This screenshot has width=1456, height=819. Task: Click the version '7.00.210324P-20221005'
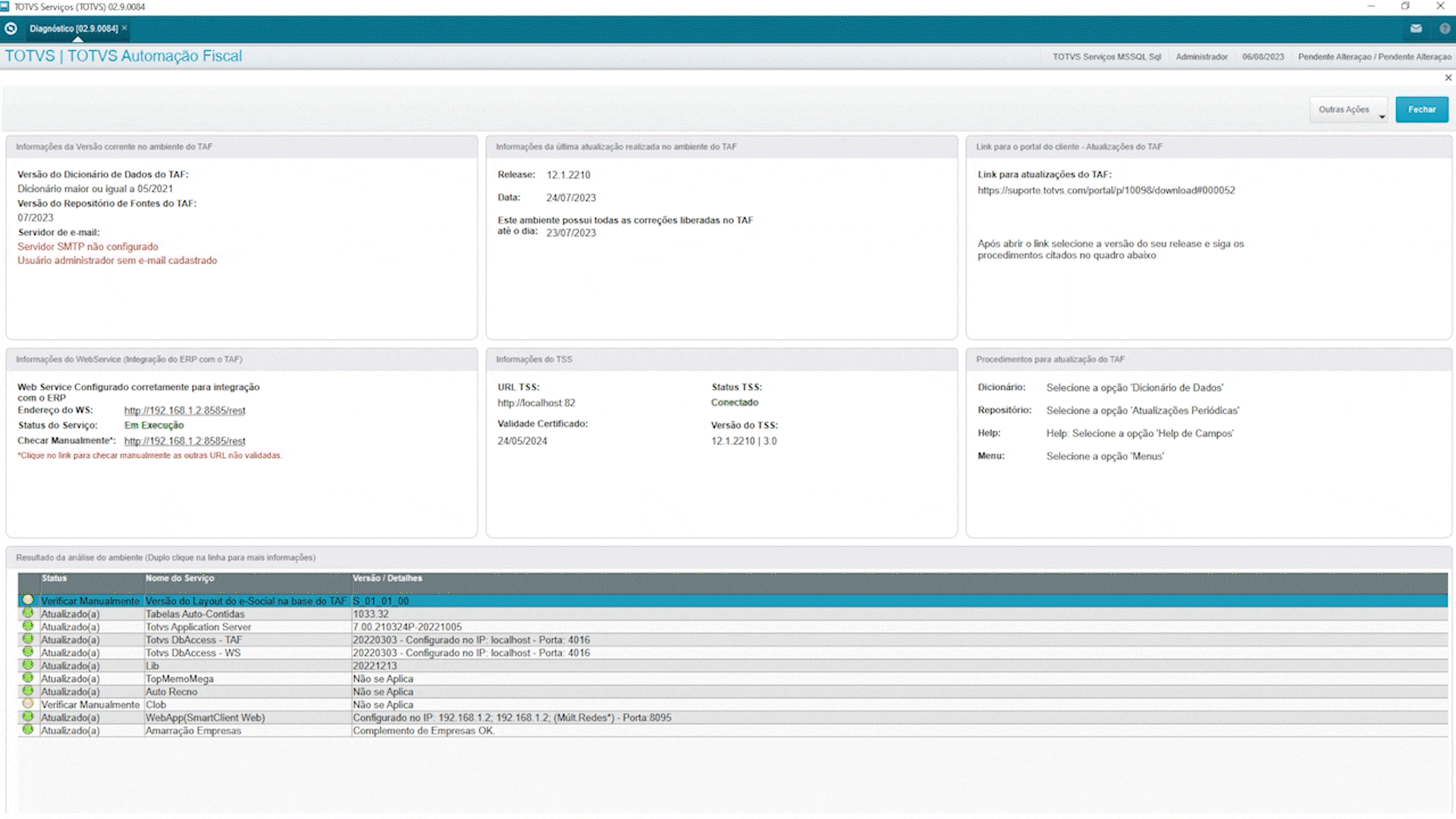pyautogui.click(x=407, y=627)
